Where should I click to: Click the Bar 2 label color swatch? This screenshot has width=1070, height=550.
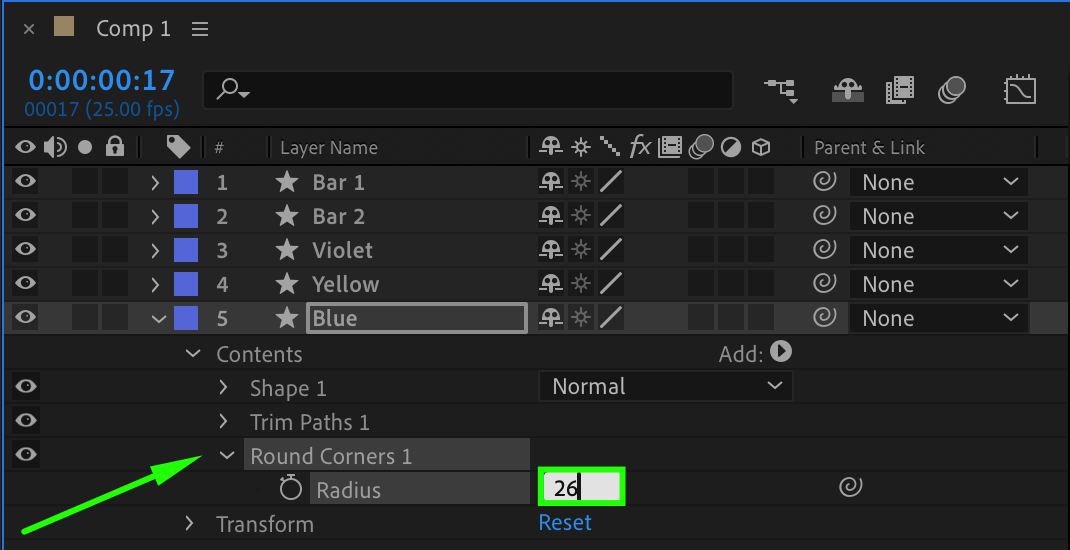(x=185, y=216)
